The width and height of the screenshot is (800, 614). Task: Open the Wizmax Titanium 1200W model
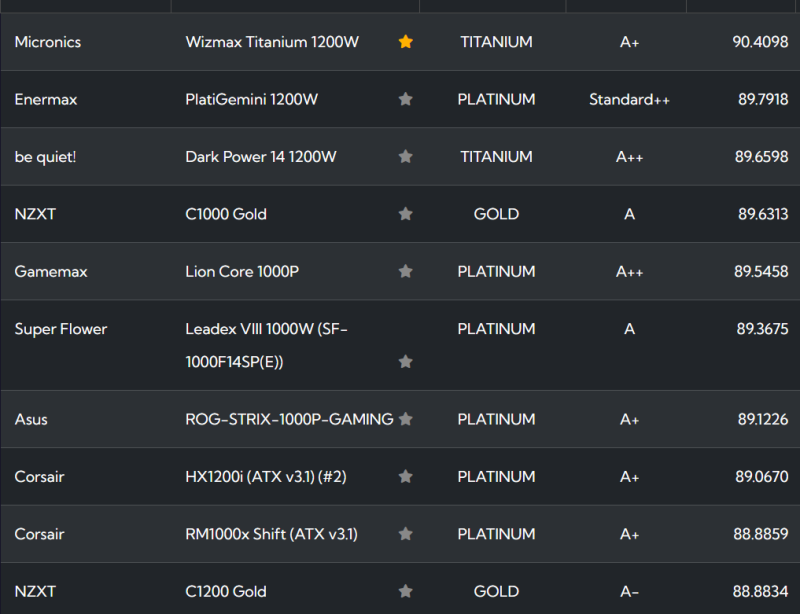[x=272, y=42]
